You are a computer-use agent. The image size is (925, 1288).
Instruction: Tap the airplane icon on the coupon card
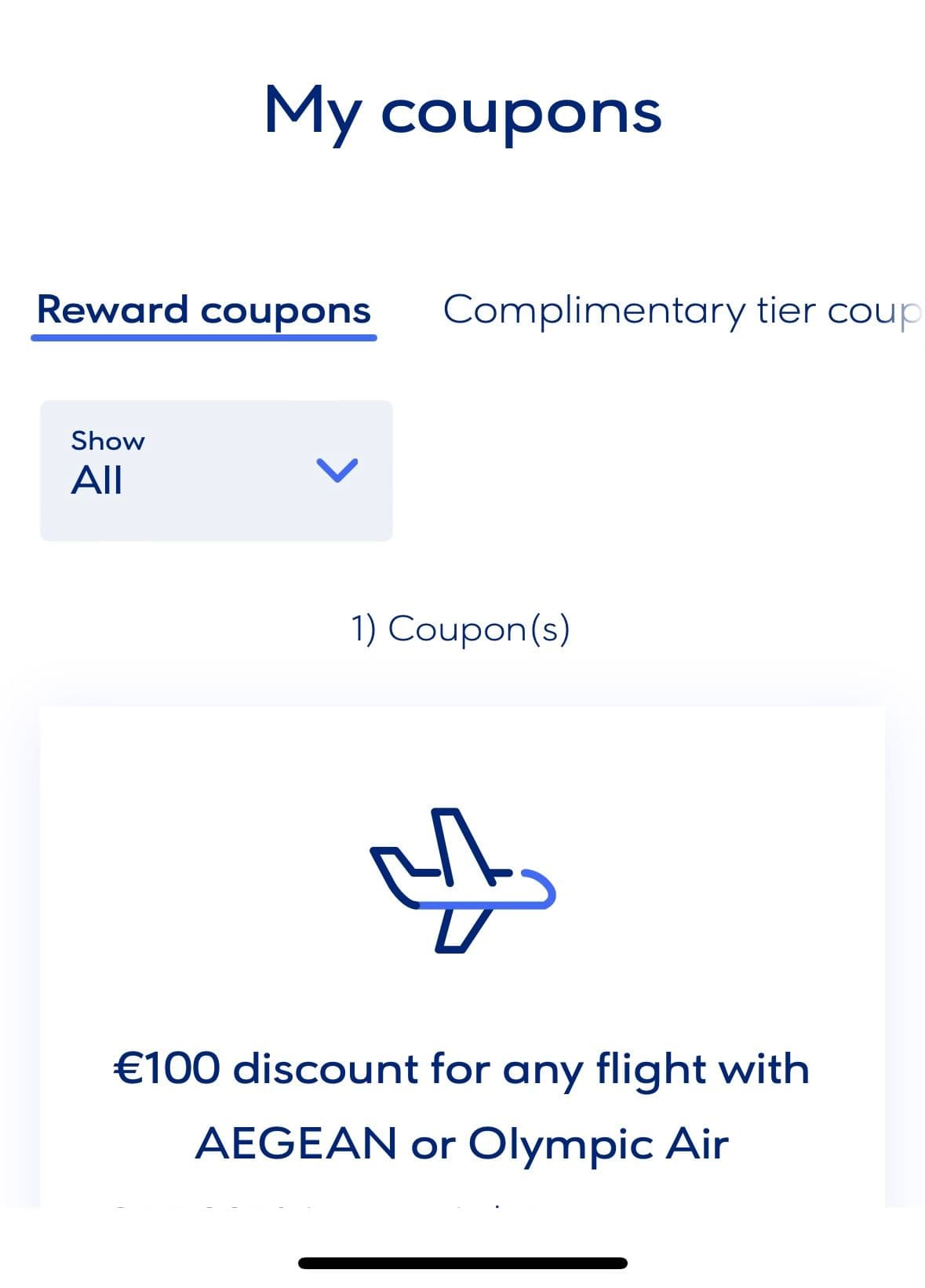462,880
